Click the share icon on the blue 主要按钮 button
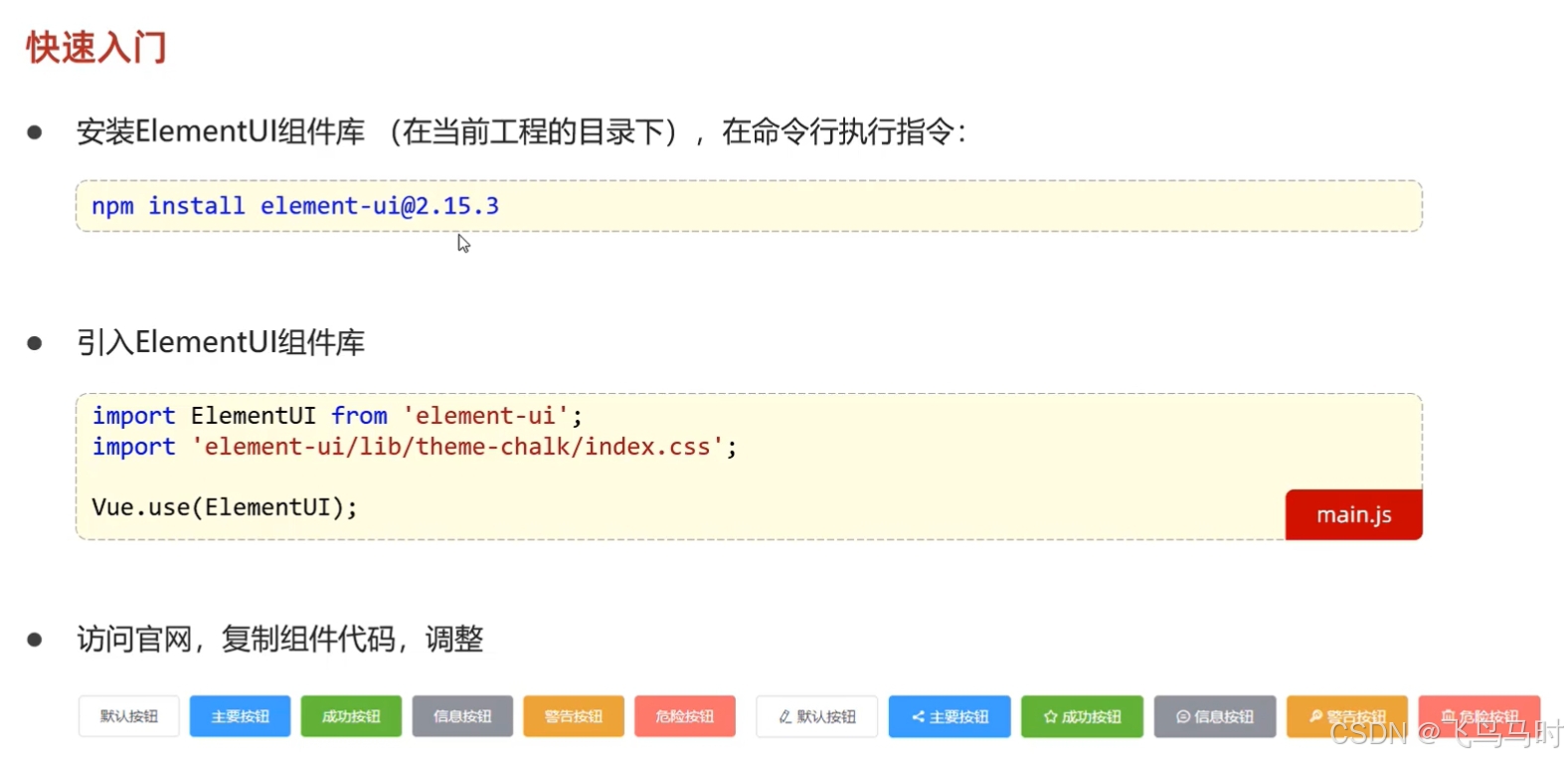This screenshot has height=761, width=1568. click(918, 717)
